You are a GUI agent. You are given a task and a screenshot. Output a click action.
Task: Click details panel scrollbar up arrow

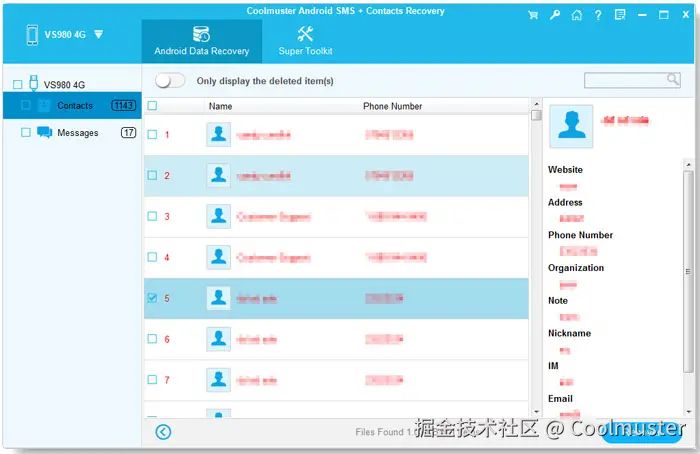[x=688, y=164]
